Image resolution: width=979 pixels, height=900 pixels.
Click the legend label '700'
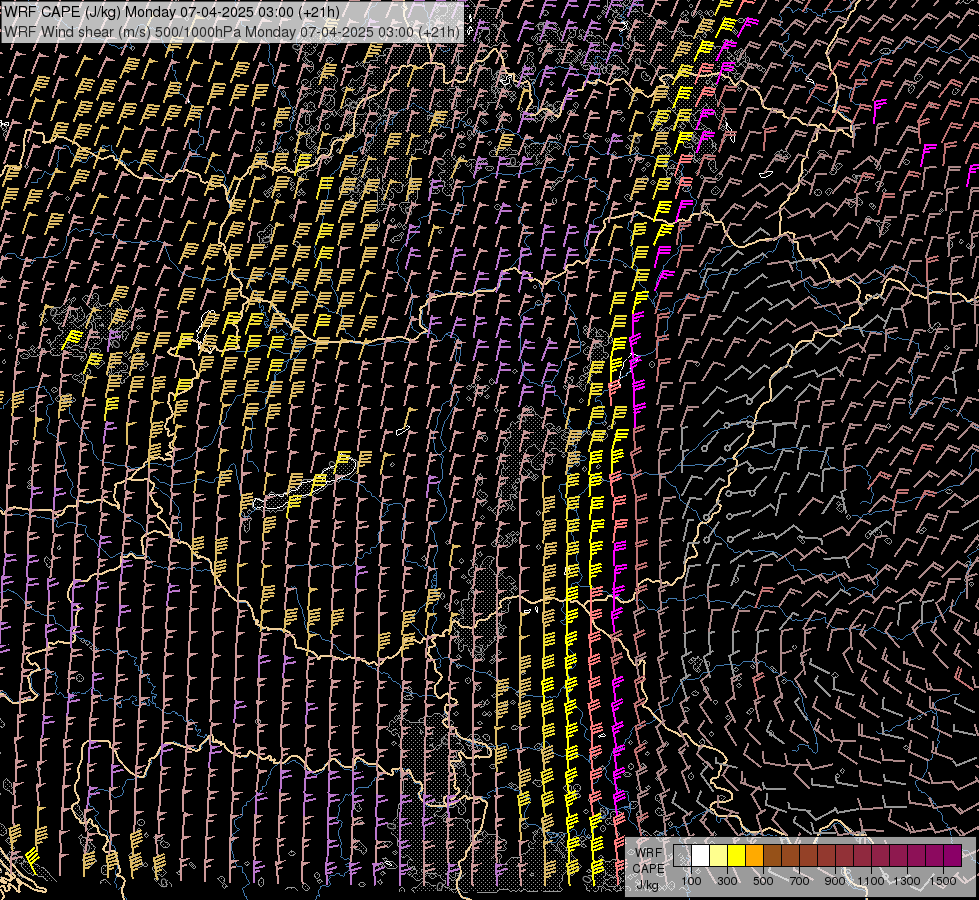[x=799, y=881]
